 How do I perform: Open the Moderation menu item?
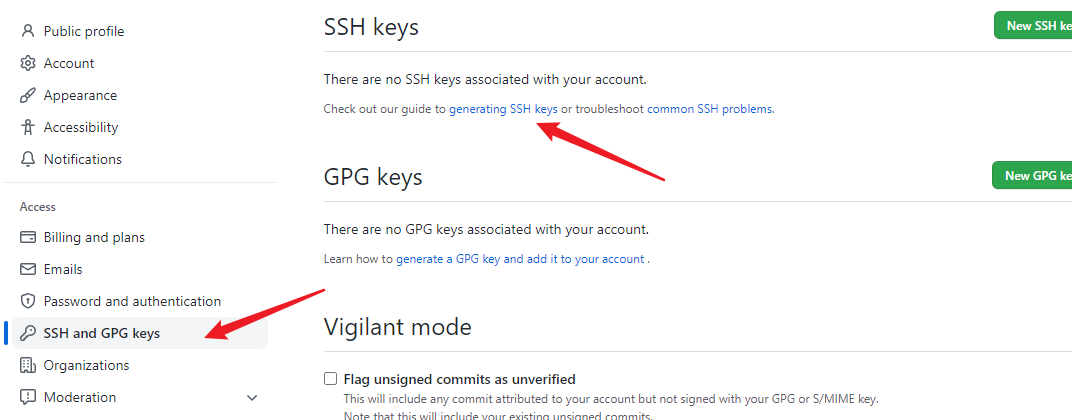(80, 397)
